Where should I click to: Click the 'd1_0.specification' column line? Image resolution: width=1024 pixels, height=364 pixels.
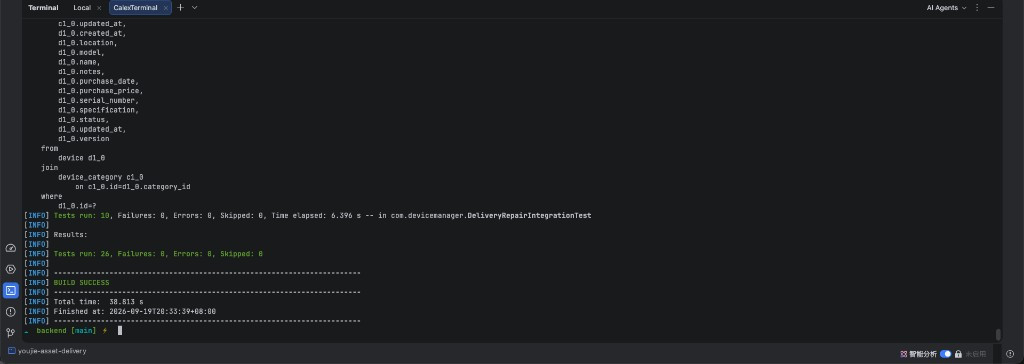[x=99, y=110]
